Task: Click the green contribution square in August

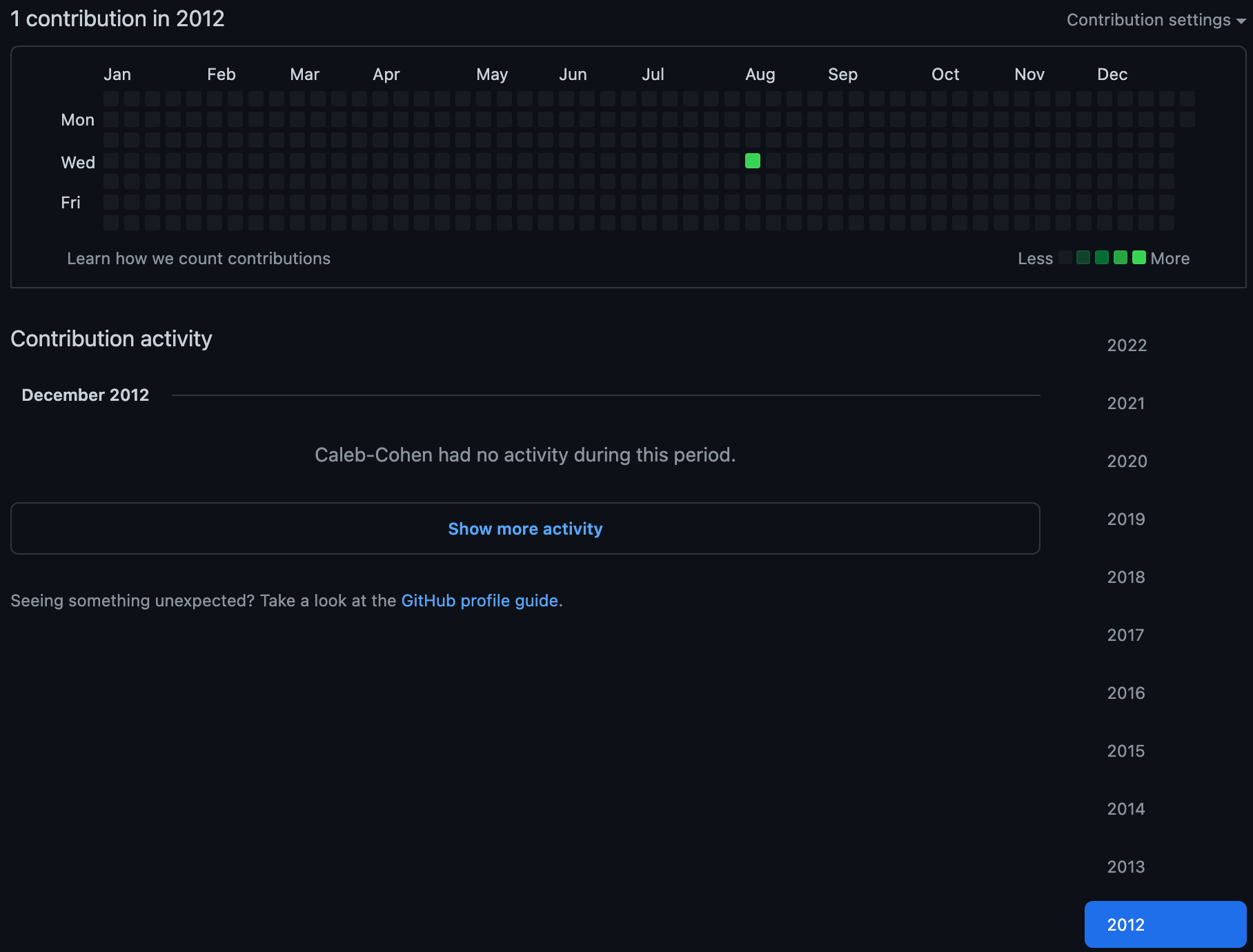Action: click(753, 161)
